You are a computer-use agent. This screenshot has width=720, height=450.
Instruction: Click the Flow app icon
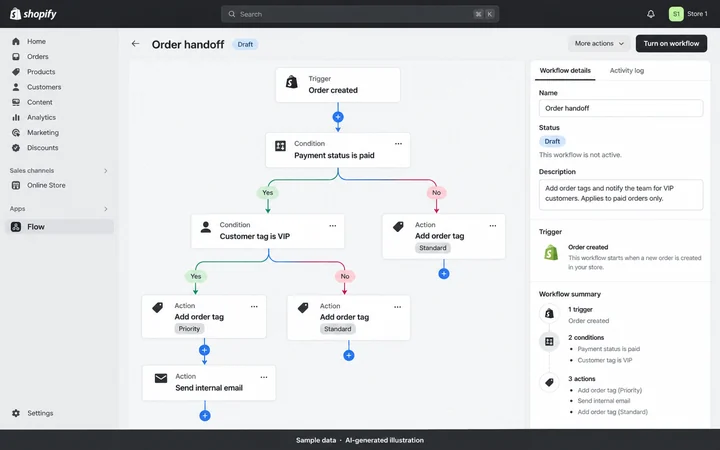(x=16, y=226)
